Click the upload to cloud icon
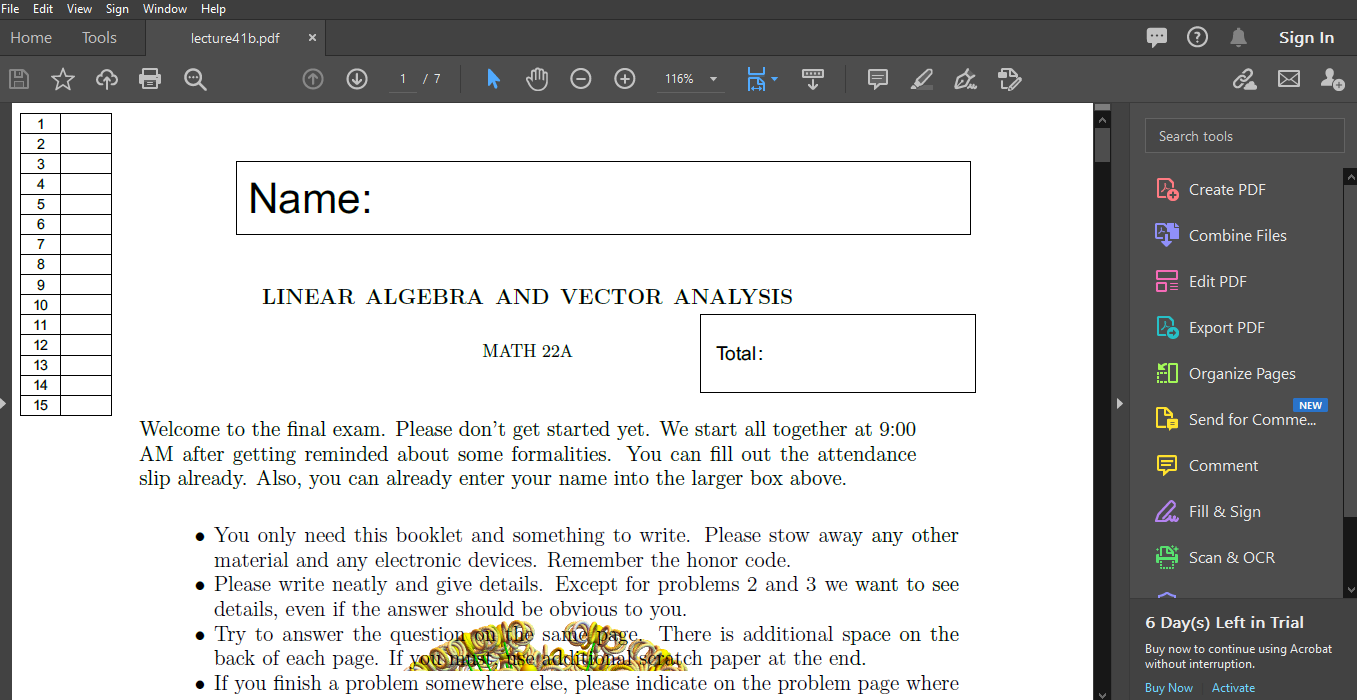Screen dimensions: 1357x700 (107, 79)
